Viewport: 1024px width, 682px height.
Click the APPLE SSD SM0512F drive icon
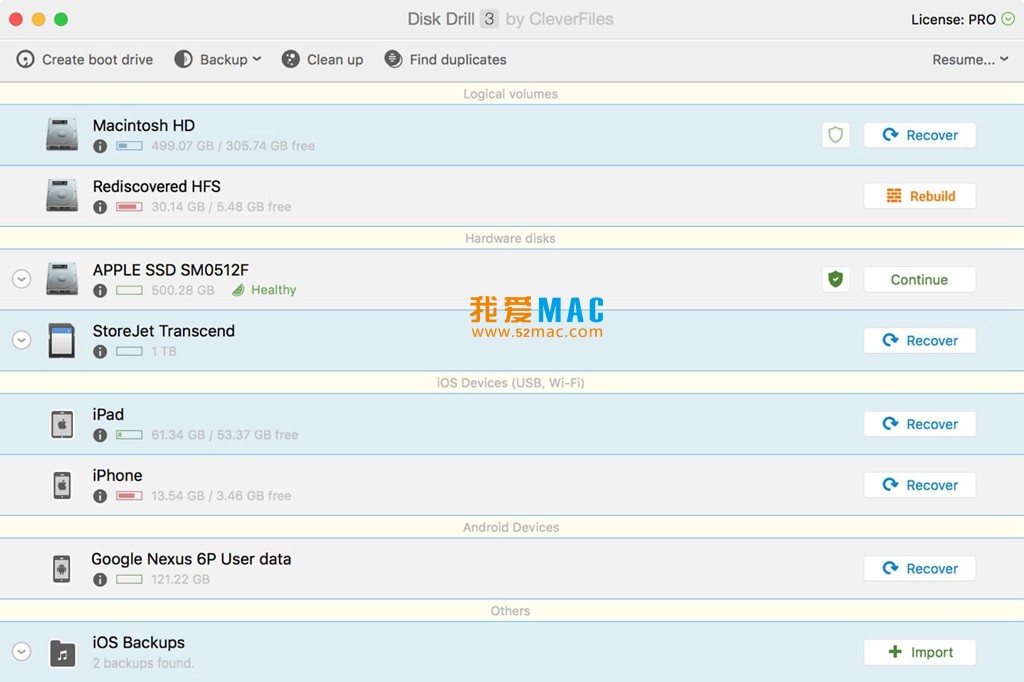point(62,279)
